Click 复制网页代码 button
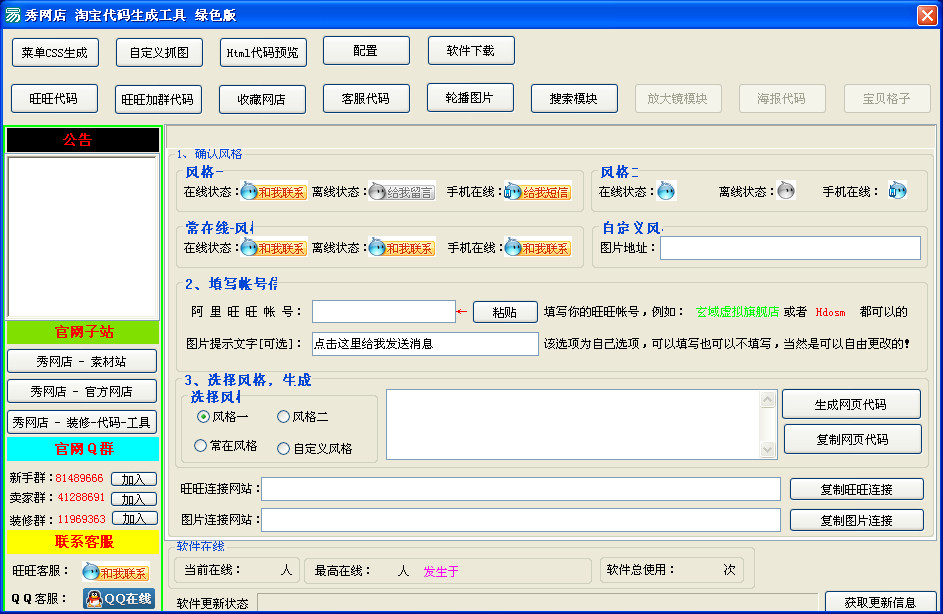This screenshot has width=943, height=614. (x=853, y=439)
